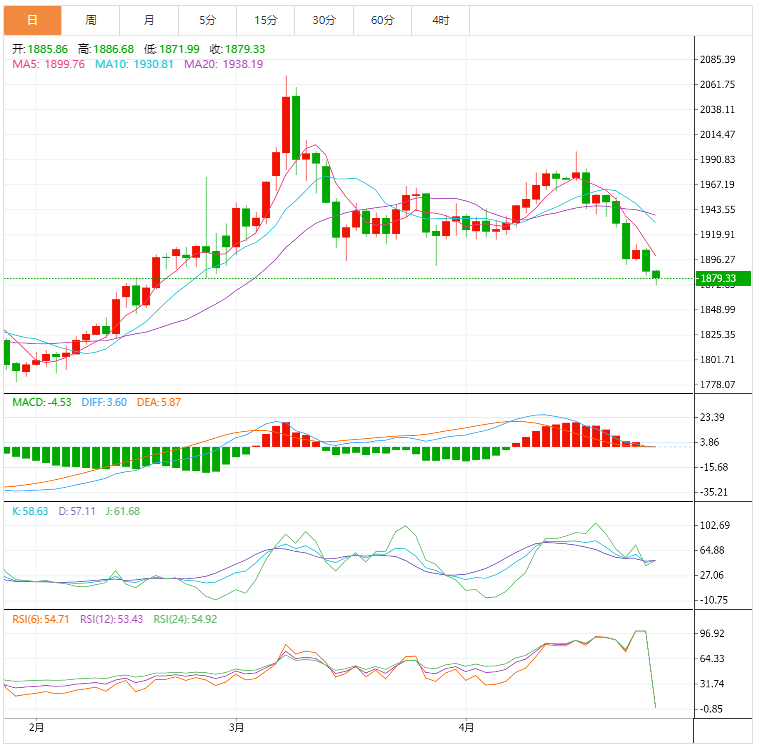Image resolution: width=764 pixels, height=754 pixels.
Task: Click the DEA: 5.87 label
Action: [159, 403]
